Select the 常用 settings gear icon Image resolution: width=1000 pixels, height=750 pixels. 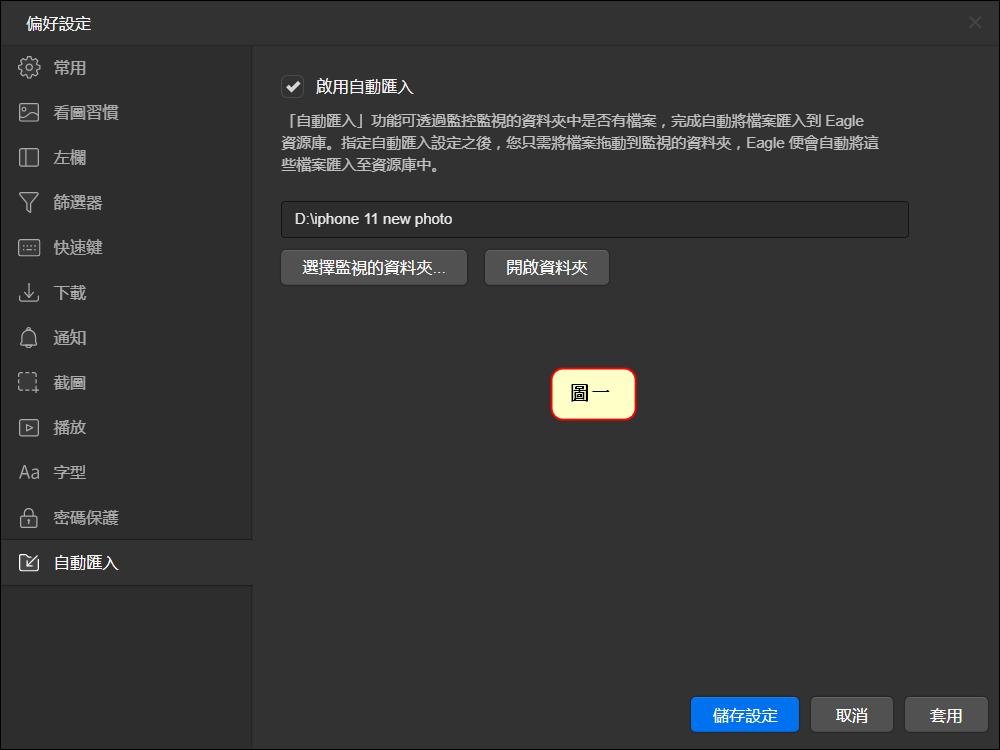point(29,67)
